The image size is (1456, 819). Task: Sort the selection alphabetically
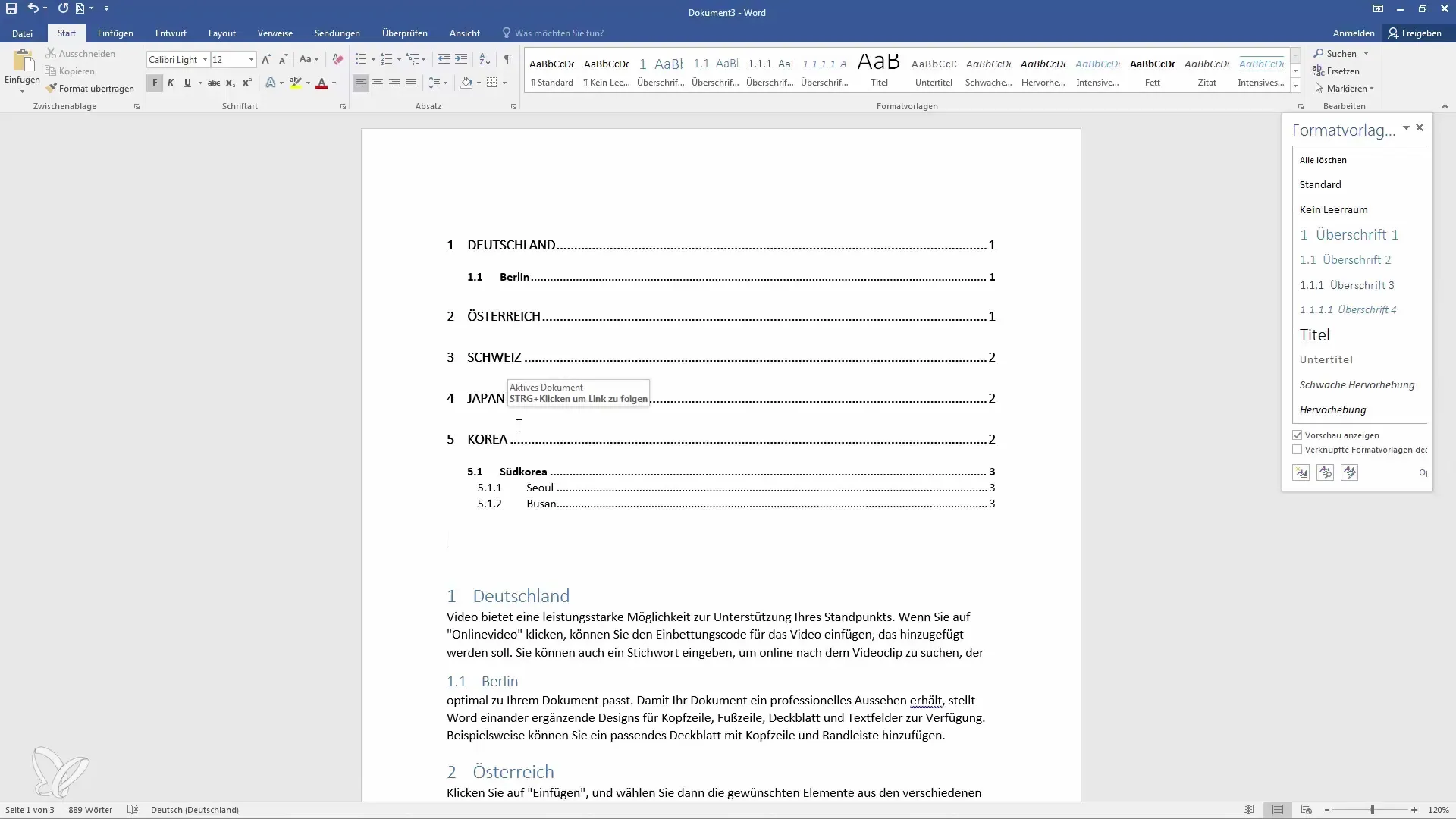485,59
